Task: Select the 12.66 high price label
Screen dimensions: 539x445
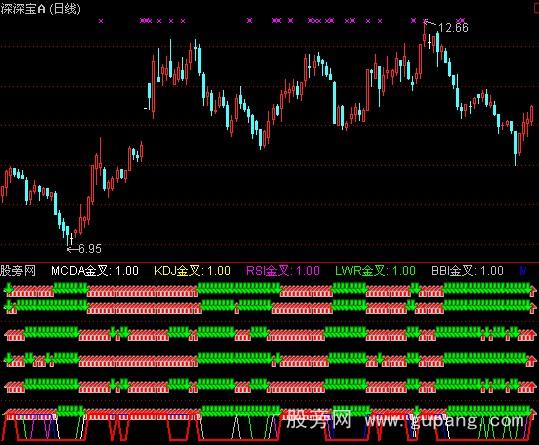Action: [x=453, y=27]
